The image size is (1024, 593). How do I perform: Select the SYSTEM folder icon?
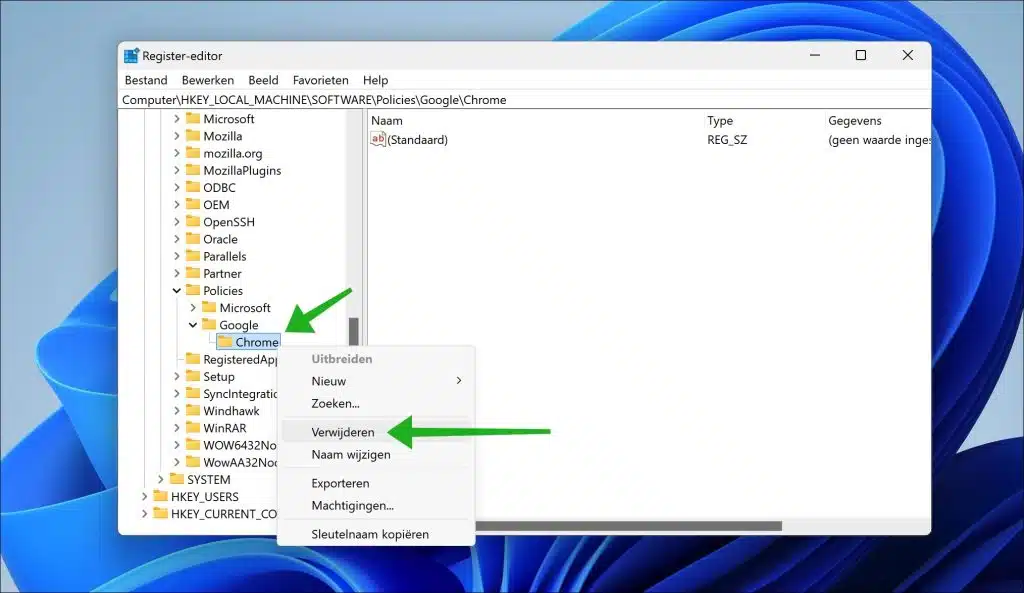coord(177,479)
